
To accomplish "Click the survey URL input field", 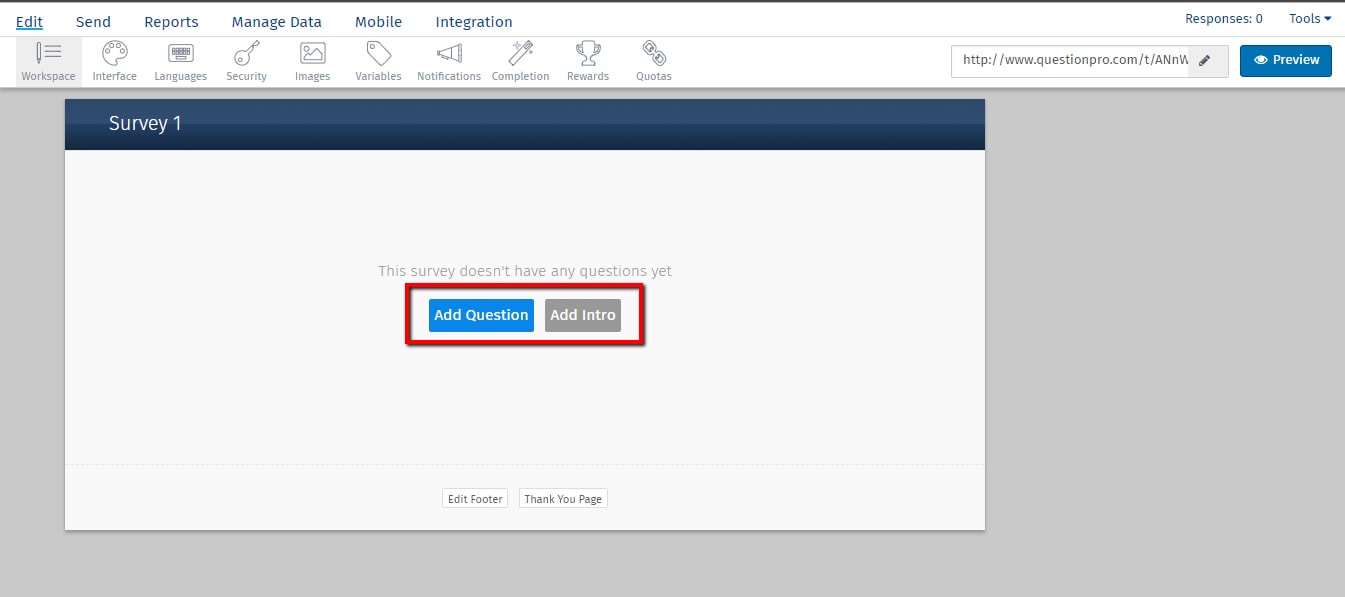I will 1070,60.
